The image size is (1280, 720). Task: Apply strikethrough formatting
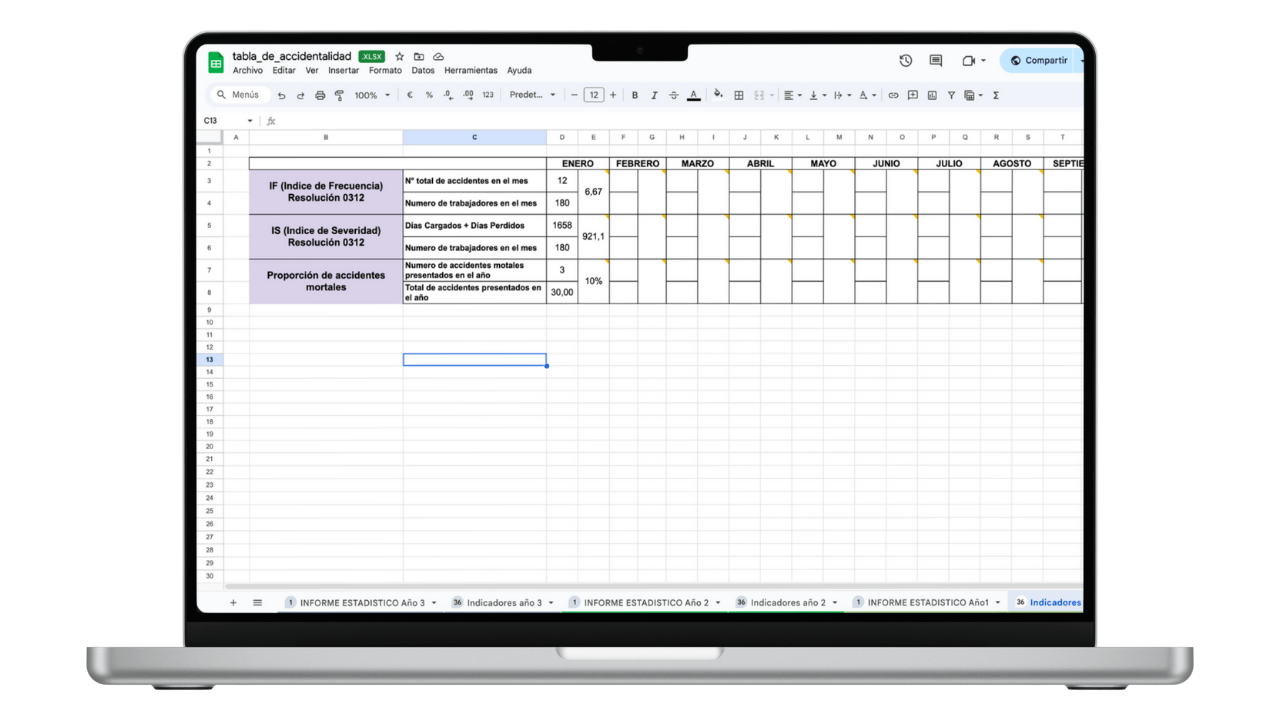click(674, 95)
